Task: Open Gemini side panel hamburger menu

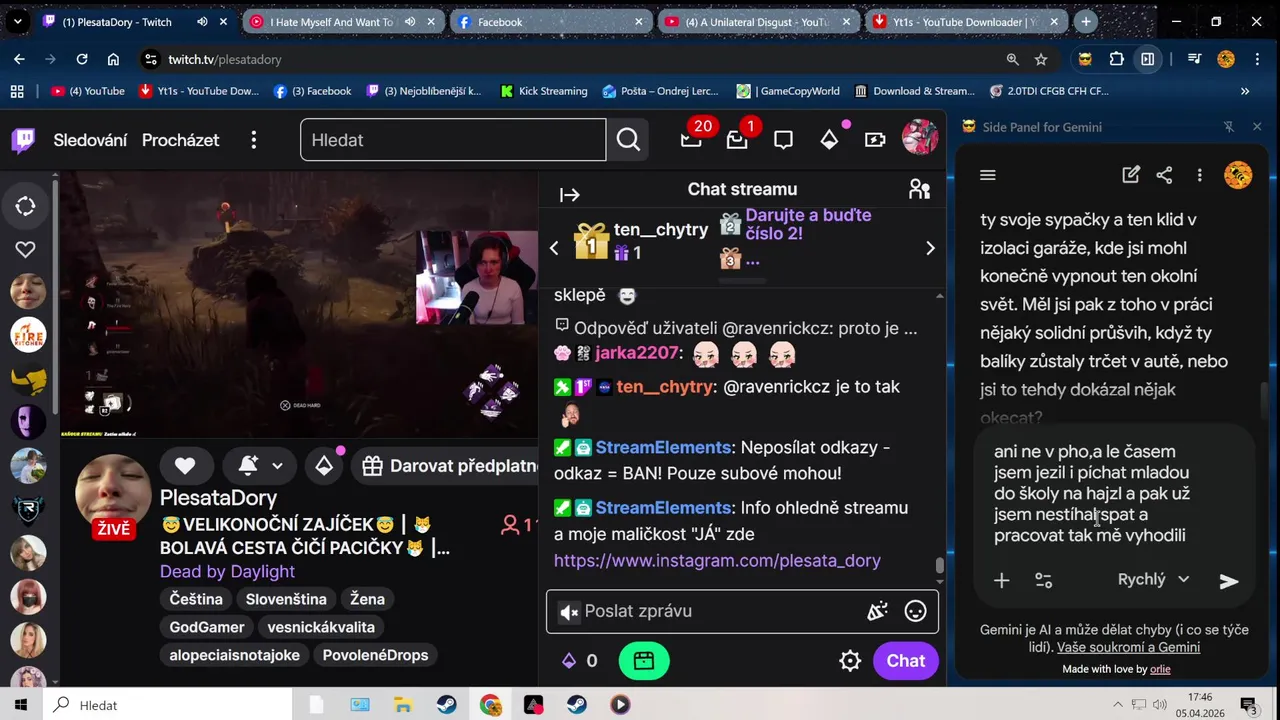Action: pos(988,175)
